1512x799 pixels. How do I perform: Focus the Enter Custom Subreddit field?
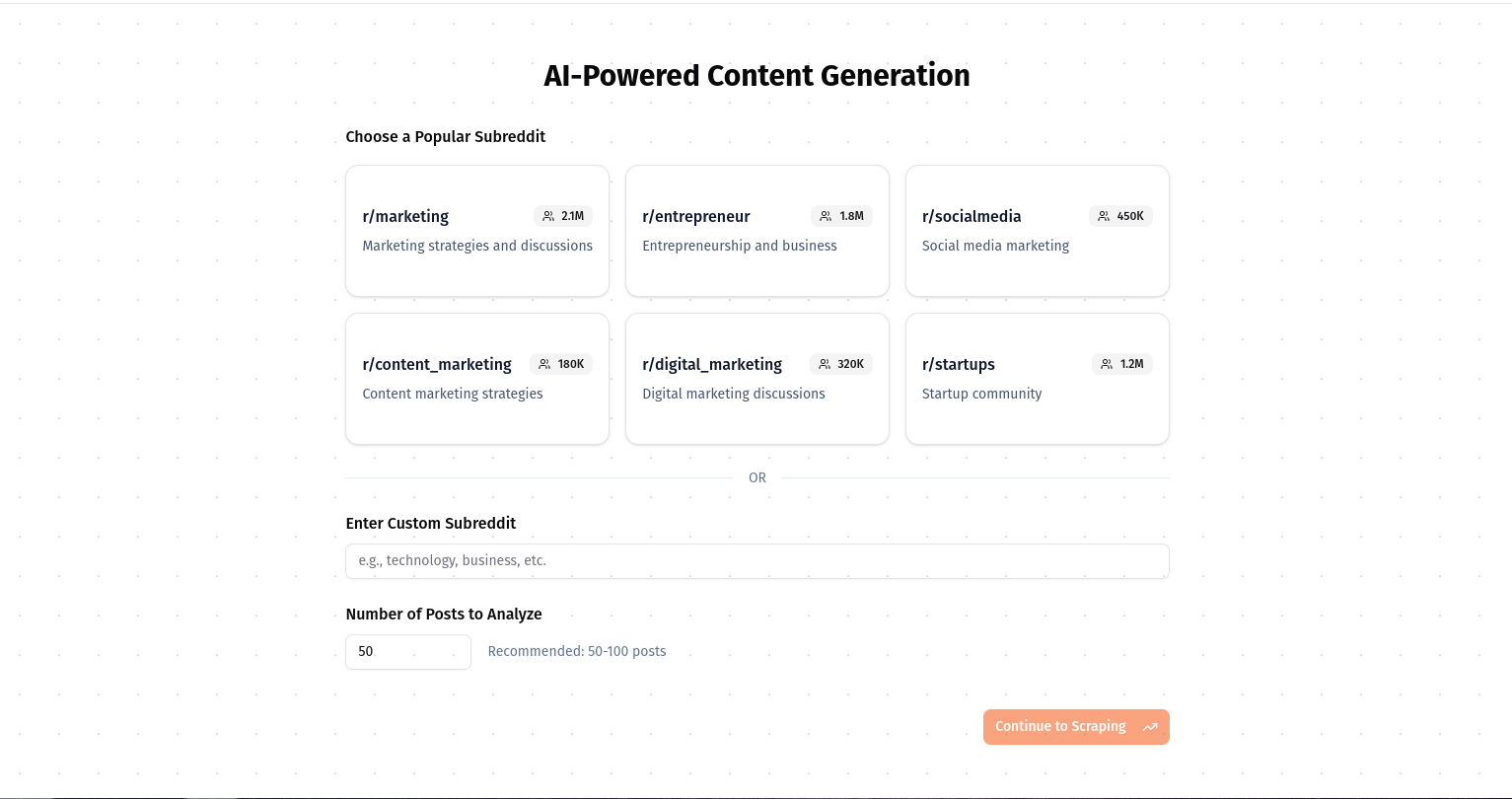point(756,560)
